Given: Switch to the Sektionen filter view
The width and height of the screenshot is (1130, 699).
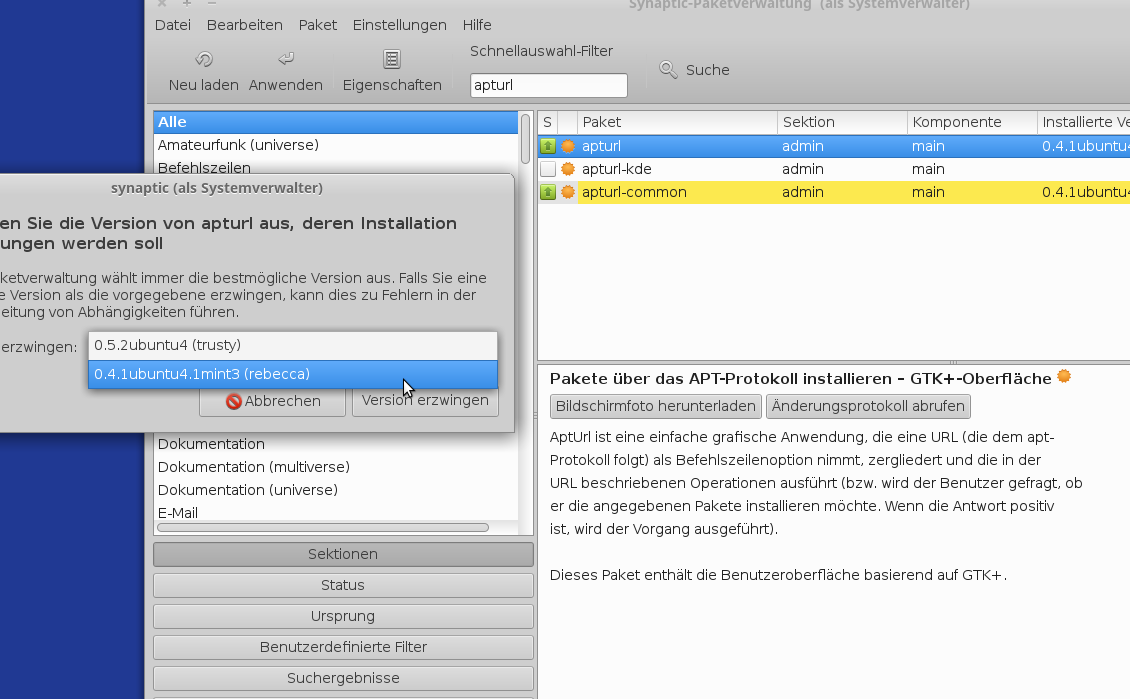Looking at the screenshot, I should click(343, 554).
